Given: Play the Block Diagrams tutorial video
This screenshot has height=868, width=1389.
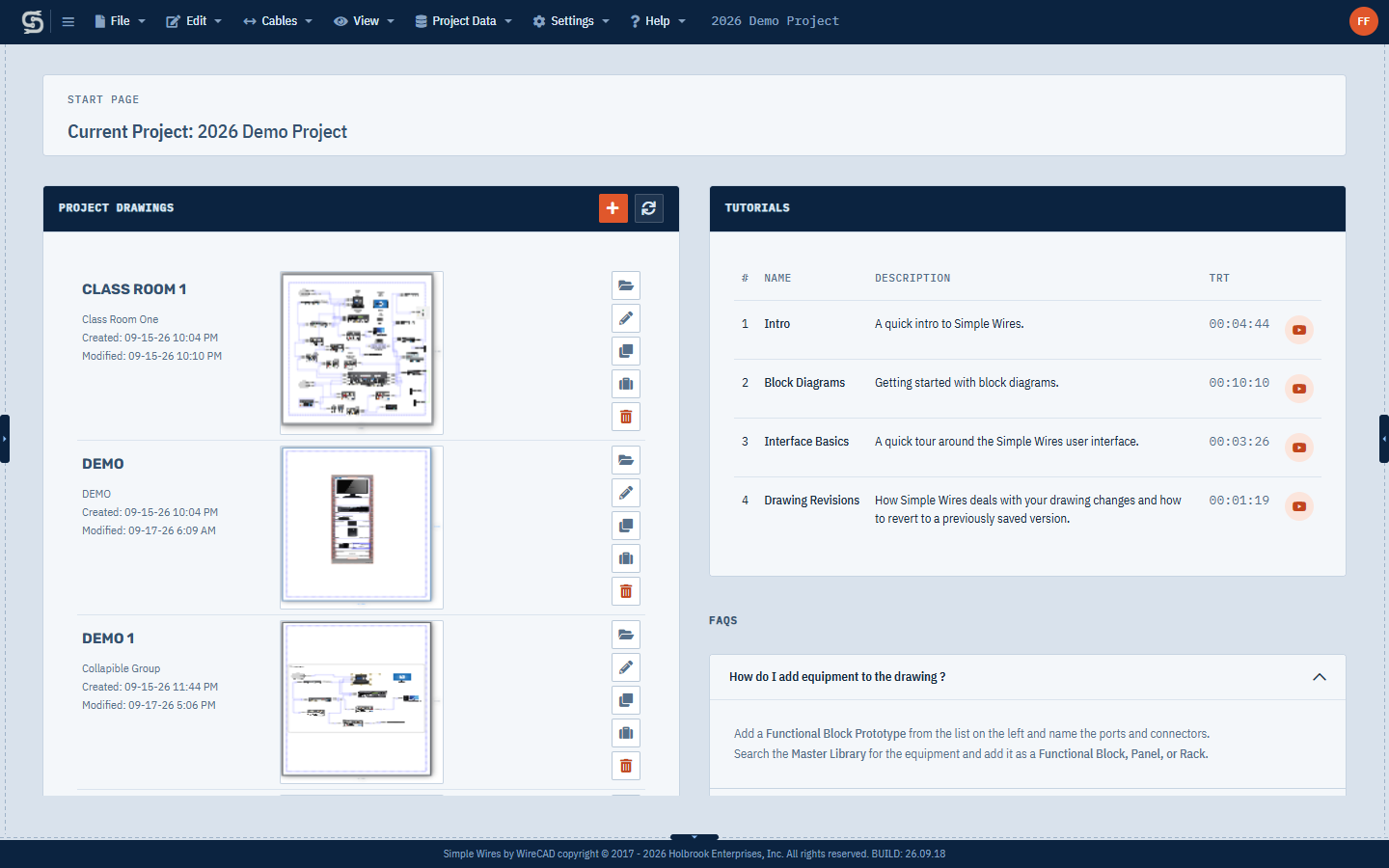Looking at the screenshot, I should coord(1299,389).
